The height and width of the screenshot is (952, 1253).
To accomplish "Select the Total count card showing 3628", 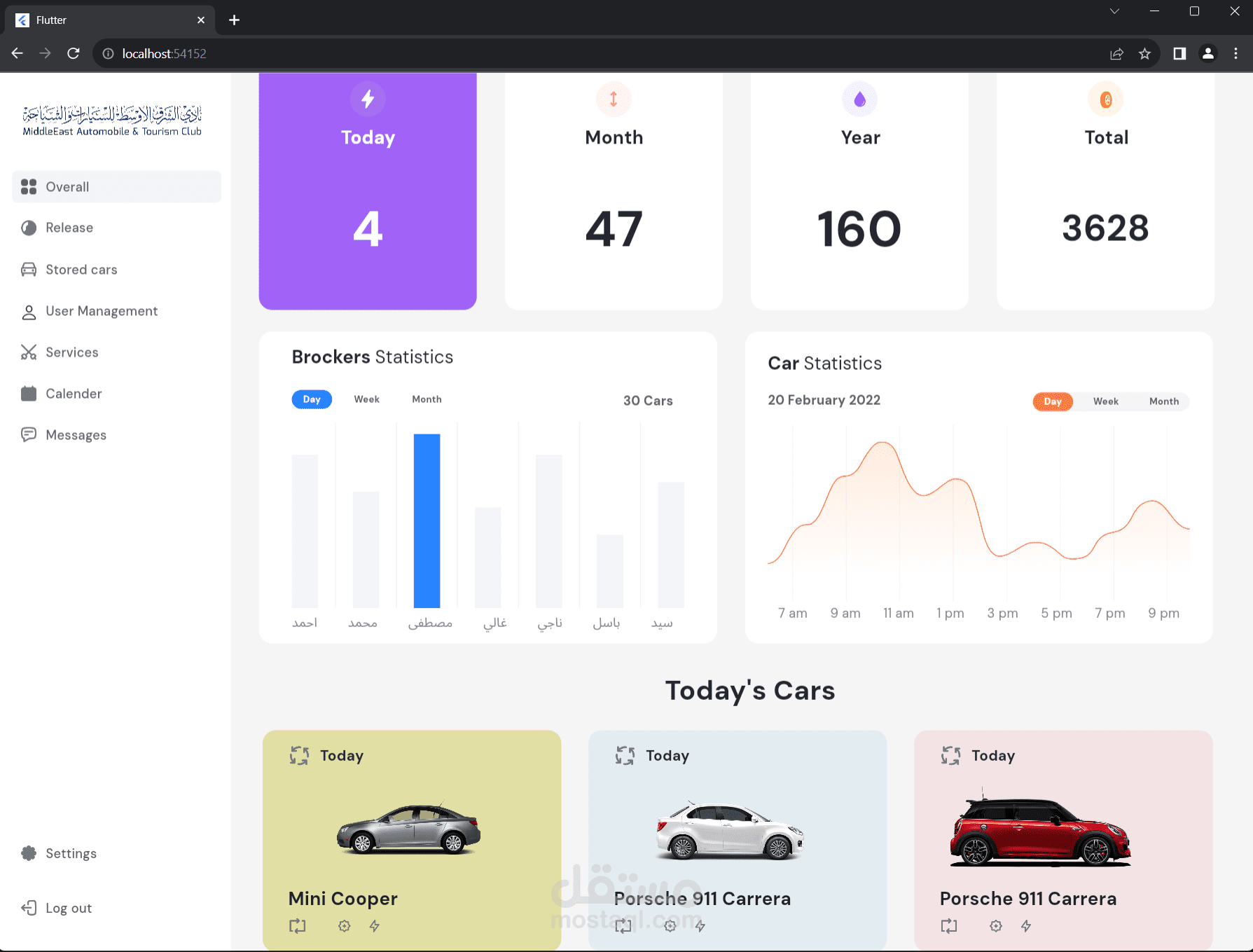I will (x=1106, y=191).
